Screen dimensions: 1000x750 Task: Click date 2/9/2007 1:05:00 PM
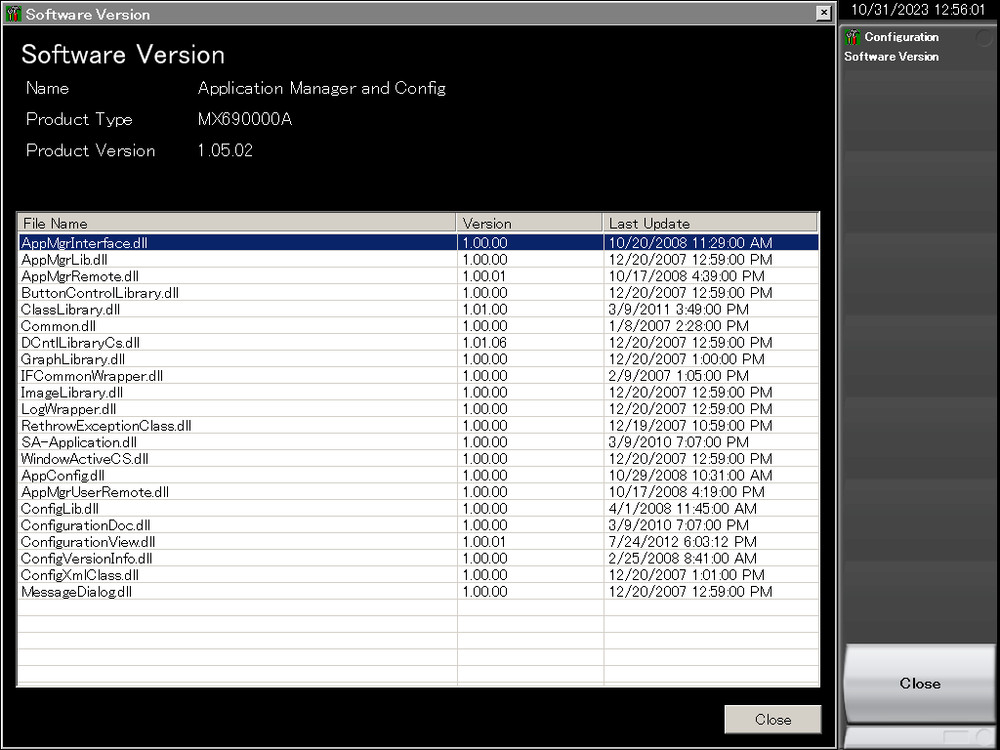click(x=679, y=376)
